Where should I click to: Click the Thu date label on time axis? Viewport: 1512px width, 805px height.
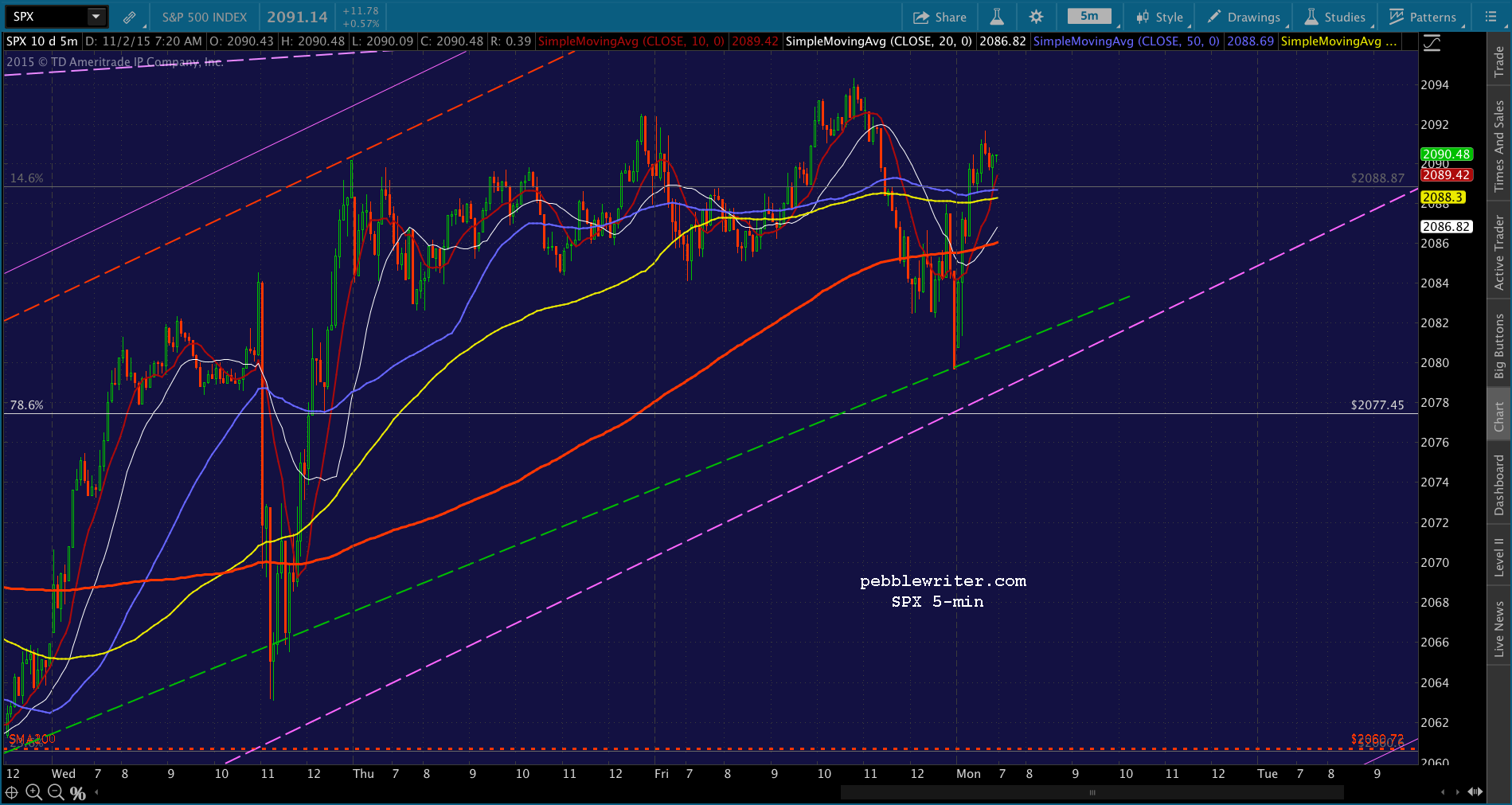363,774
